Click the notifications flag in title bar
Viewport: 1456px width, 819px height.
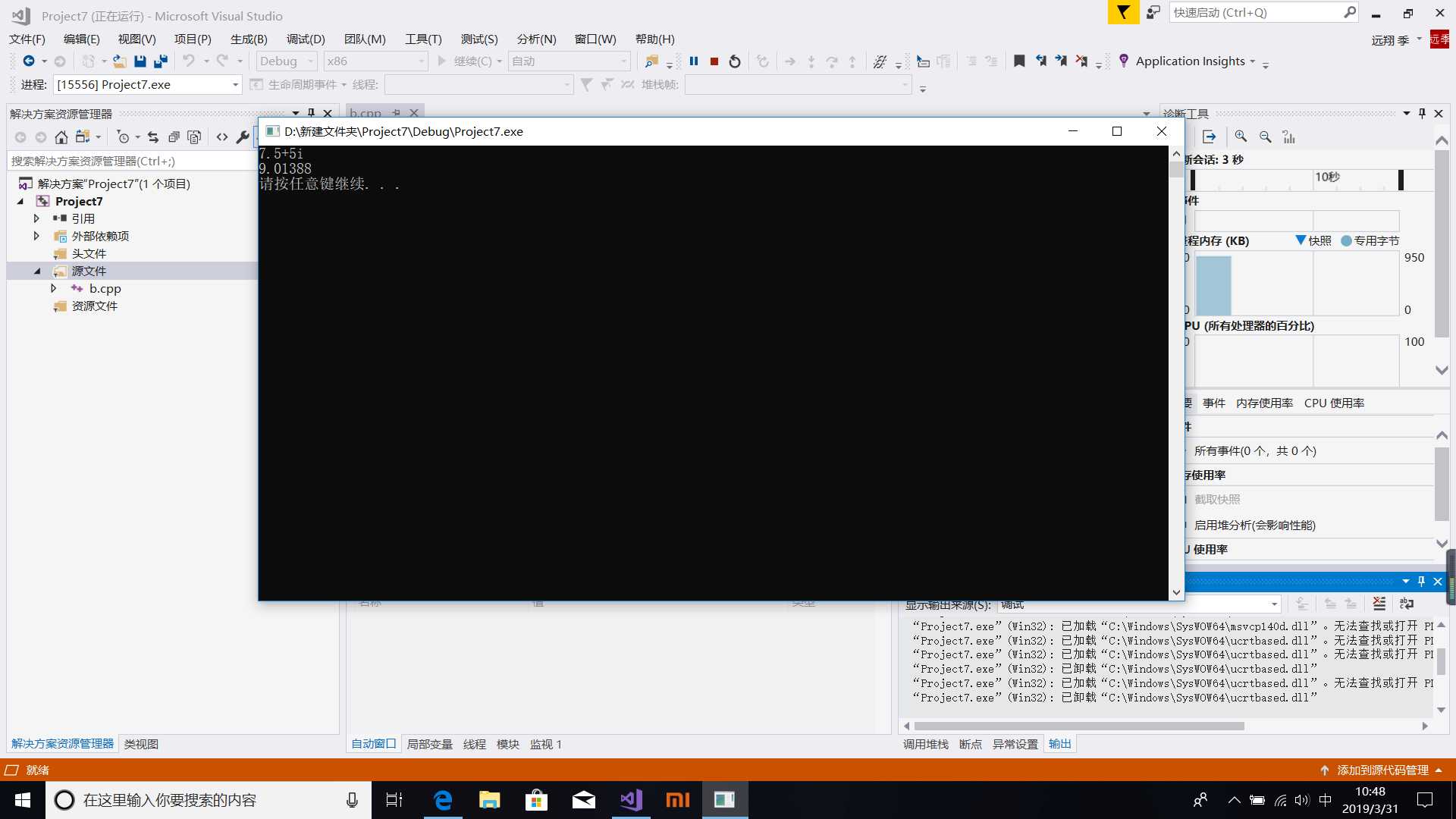[x=1123, y=12]
